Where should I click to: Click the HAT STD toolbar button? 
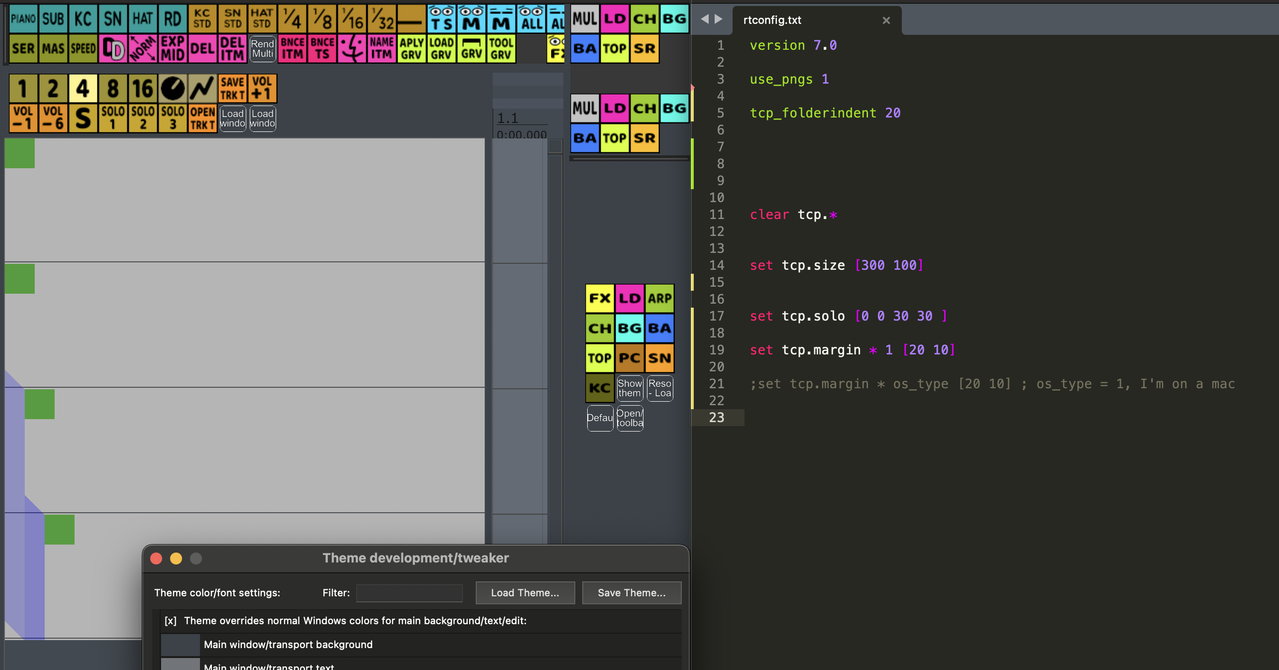[x=262, y=18]
